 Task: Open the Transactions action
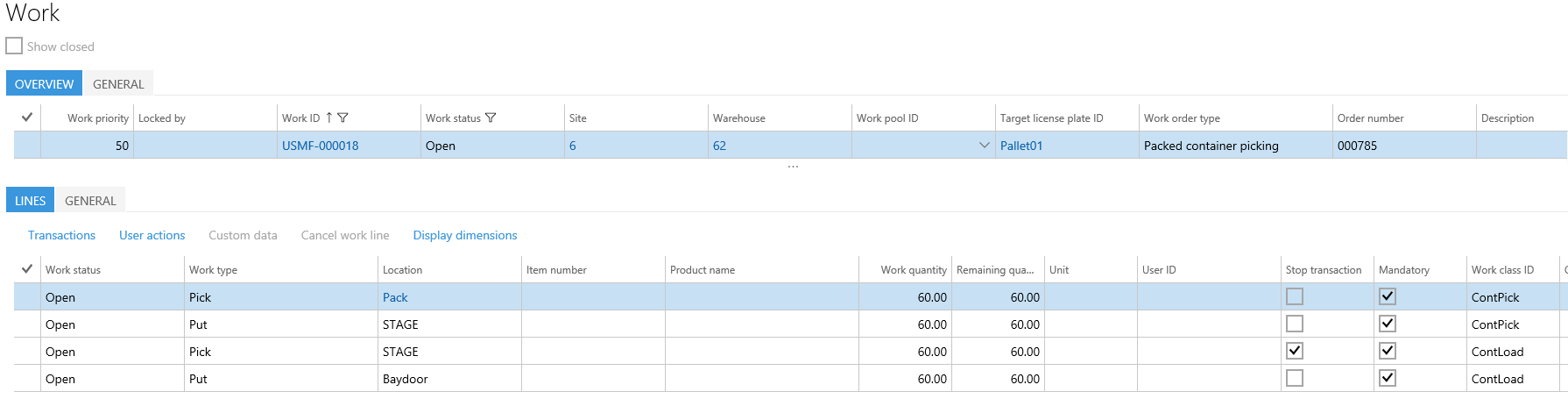point(61,235)
